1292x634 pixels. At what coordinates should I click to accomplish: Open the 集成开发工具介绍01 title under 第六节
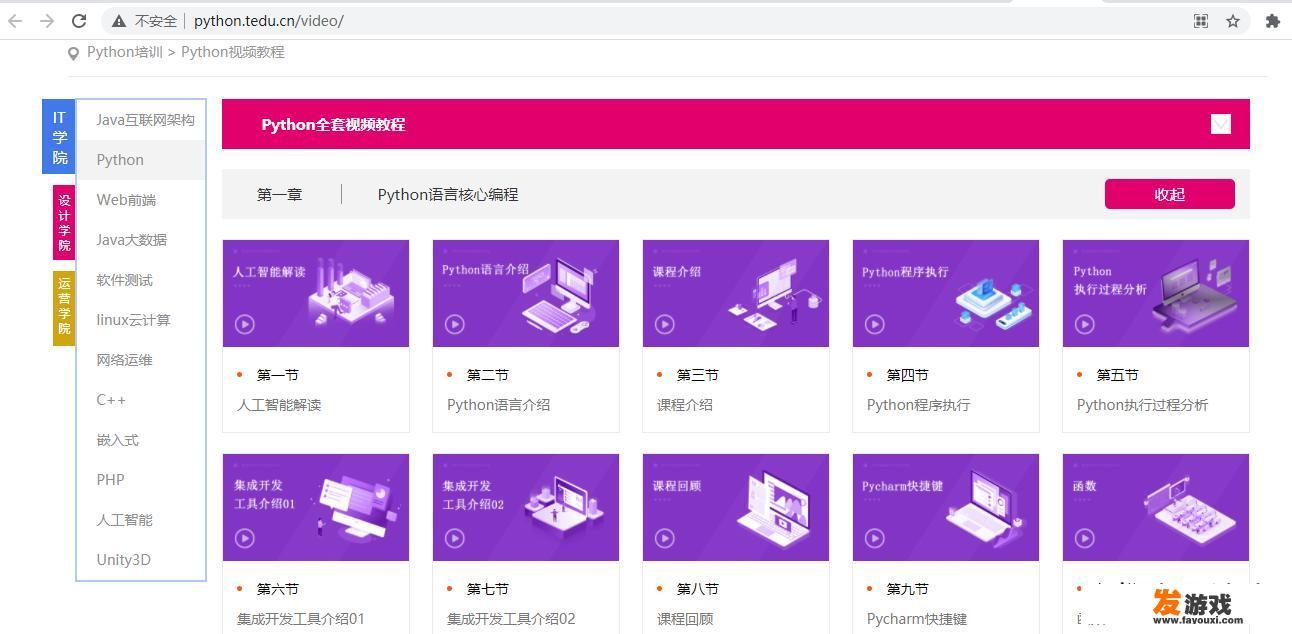(x=301, y=619)
